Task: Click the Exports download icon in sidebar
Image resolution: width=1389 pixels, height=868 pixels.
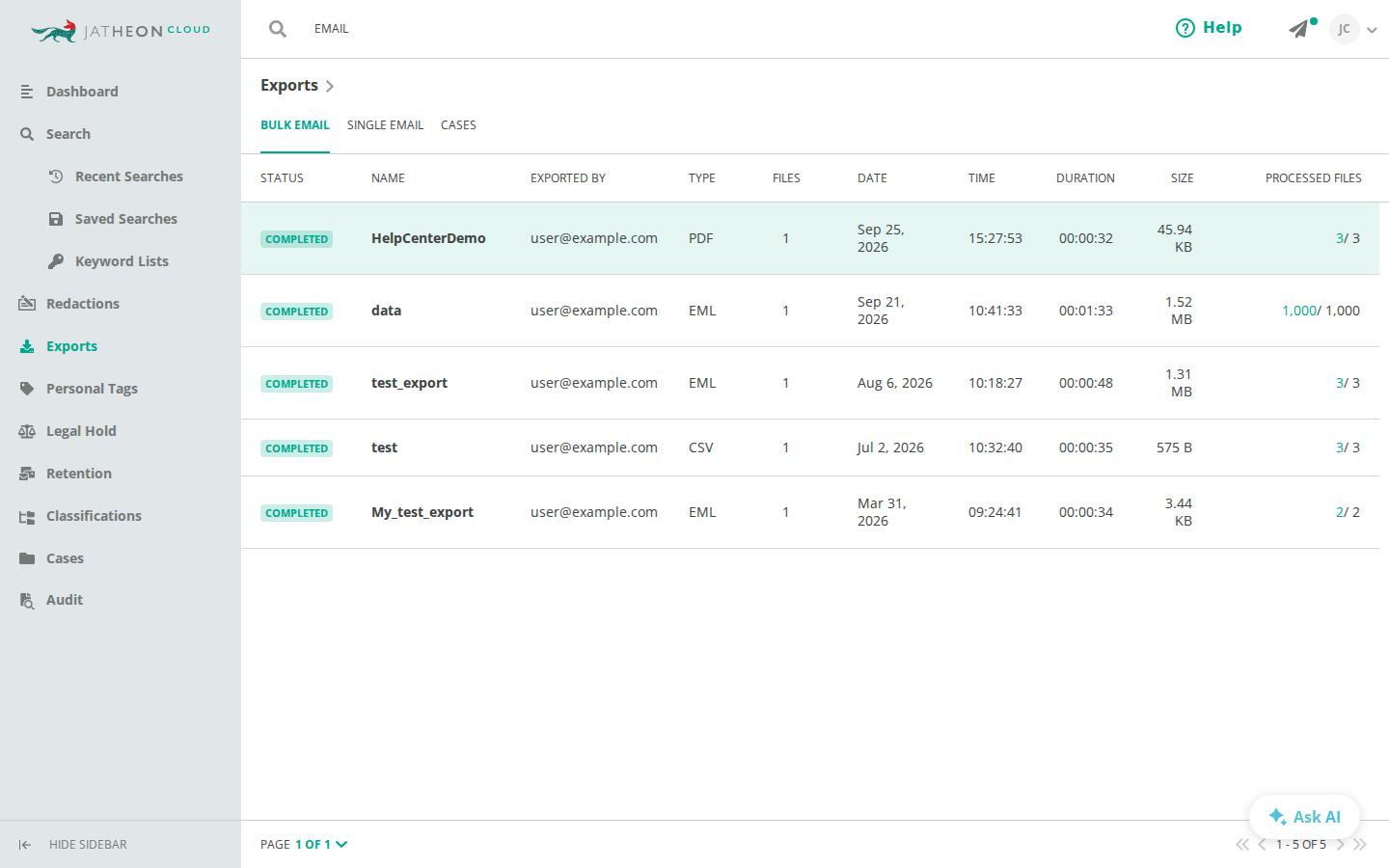Action: click(27, 346)
